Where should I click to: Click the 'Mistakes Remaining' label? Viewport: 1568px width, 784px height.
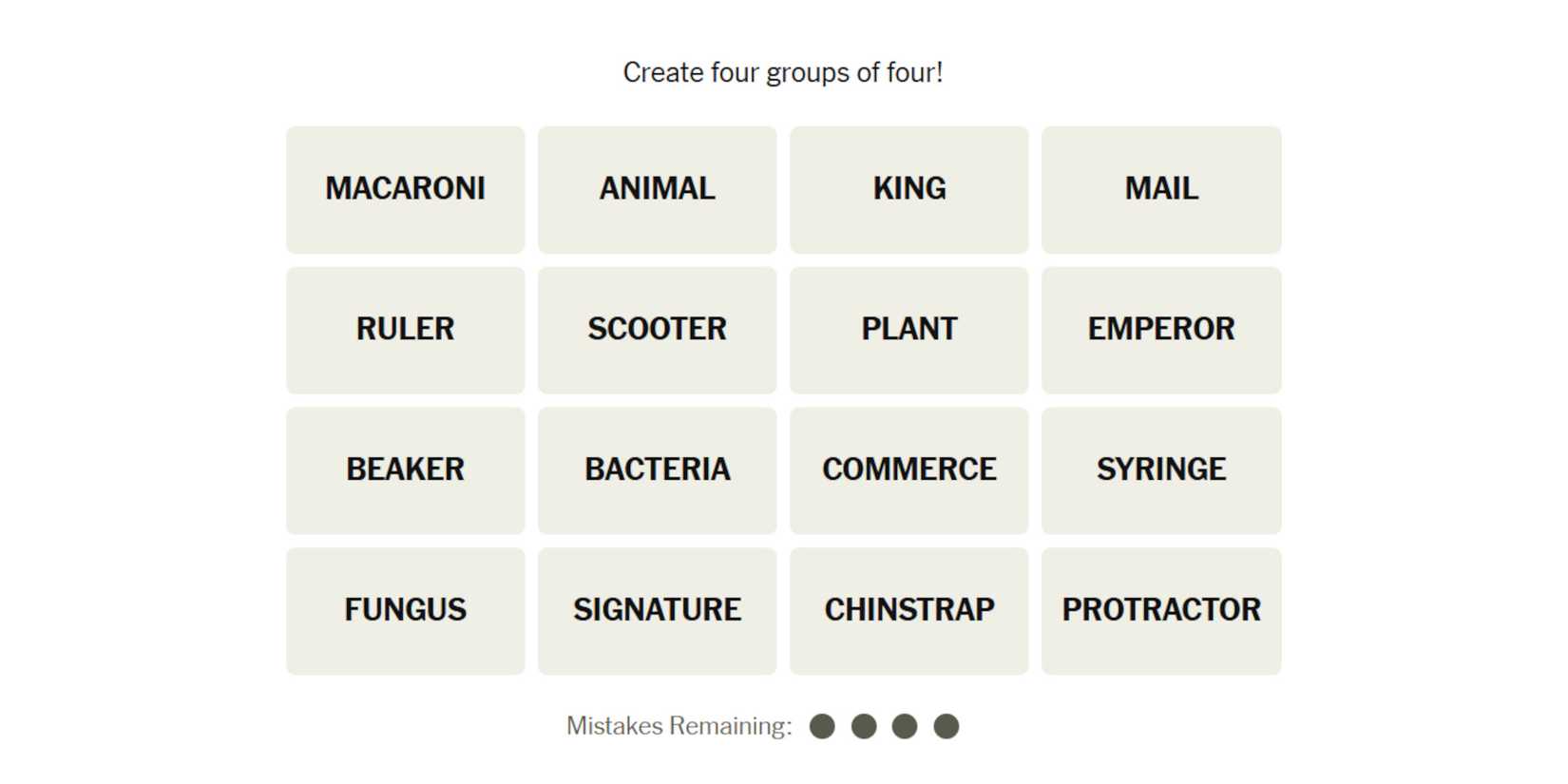pos(679,727)
